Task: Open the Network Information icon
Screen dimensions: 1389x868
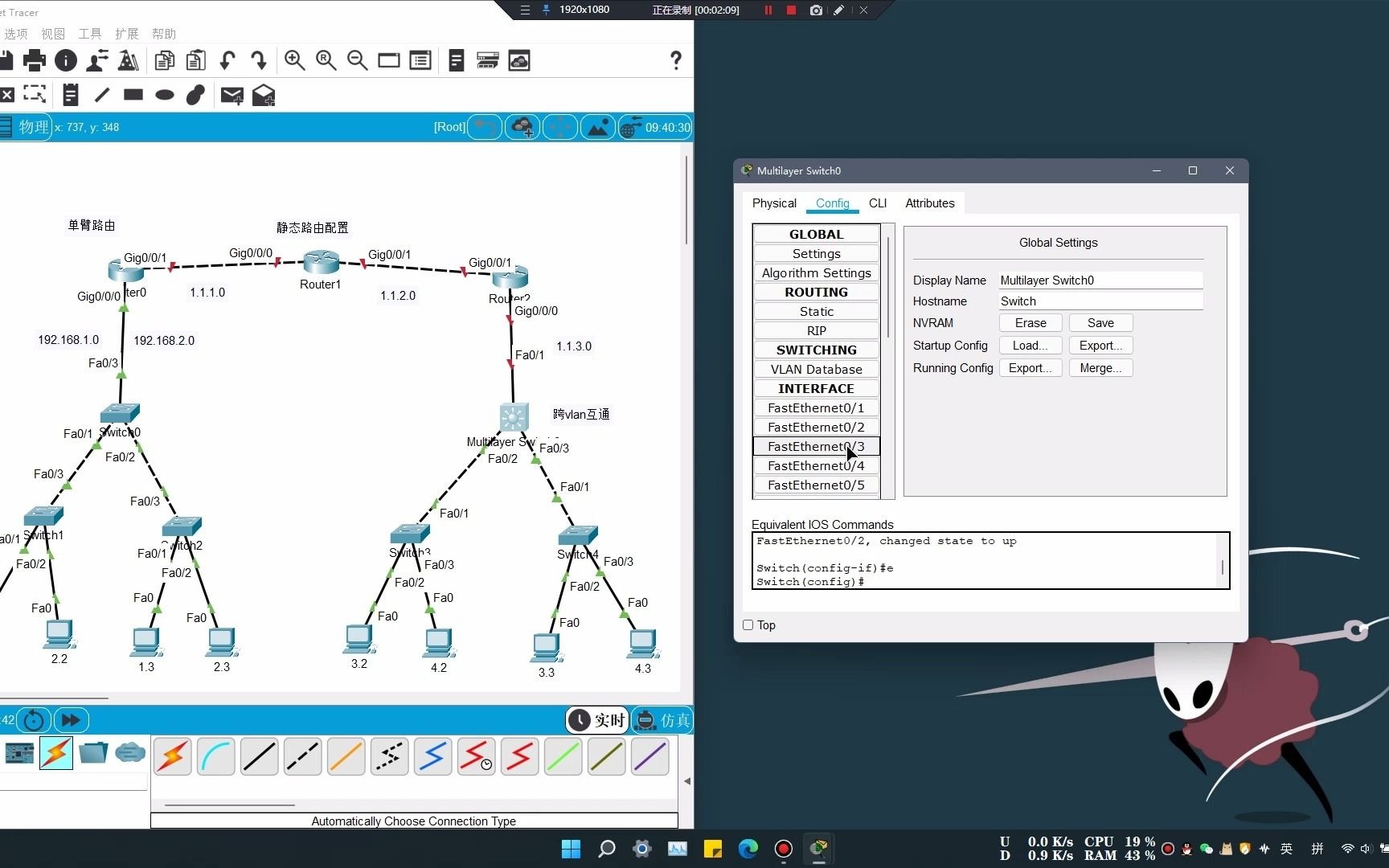Action: click(x=66, y=60)
